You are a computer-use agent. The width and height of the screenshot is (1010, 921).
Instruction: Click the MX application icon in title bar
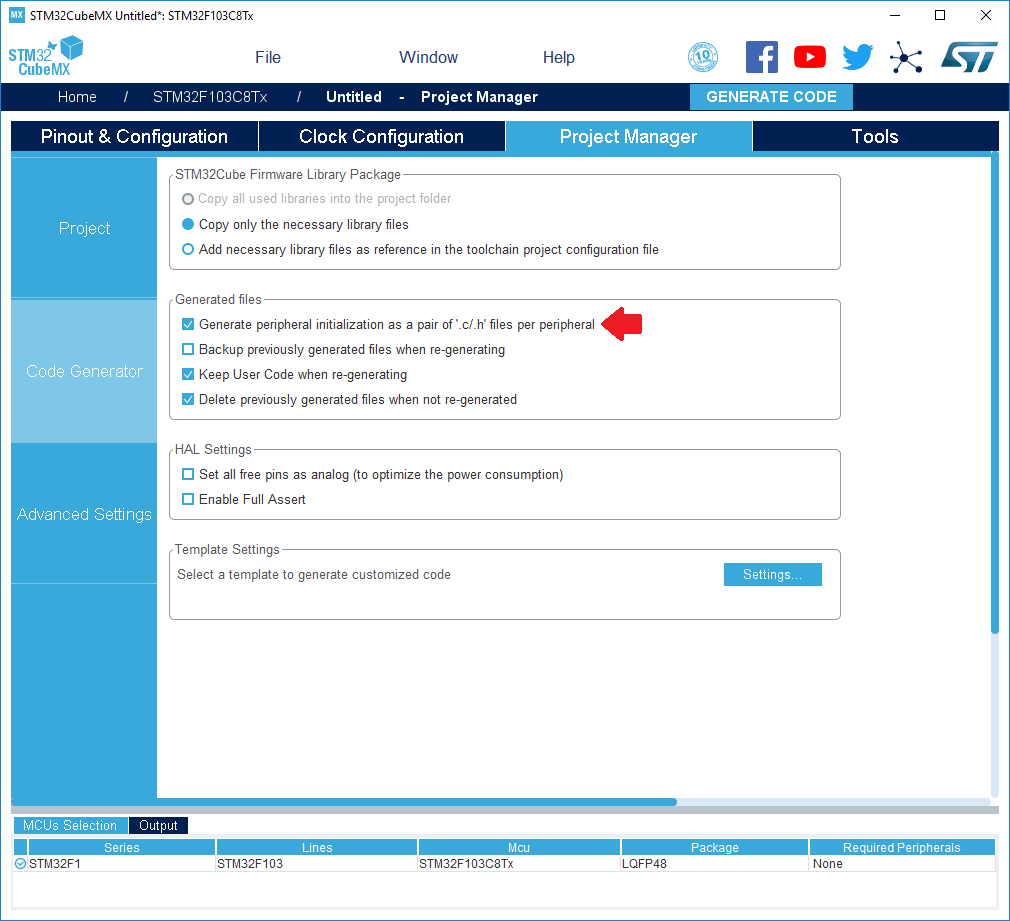tap(17, 15)
